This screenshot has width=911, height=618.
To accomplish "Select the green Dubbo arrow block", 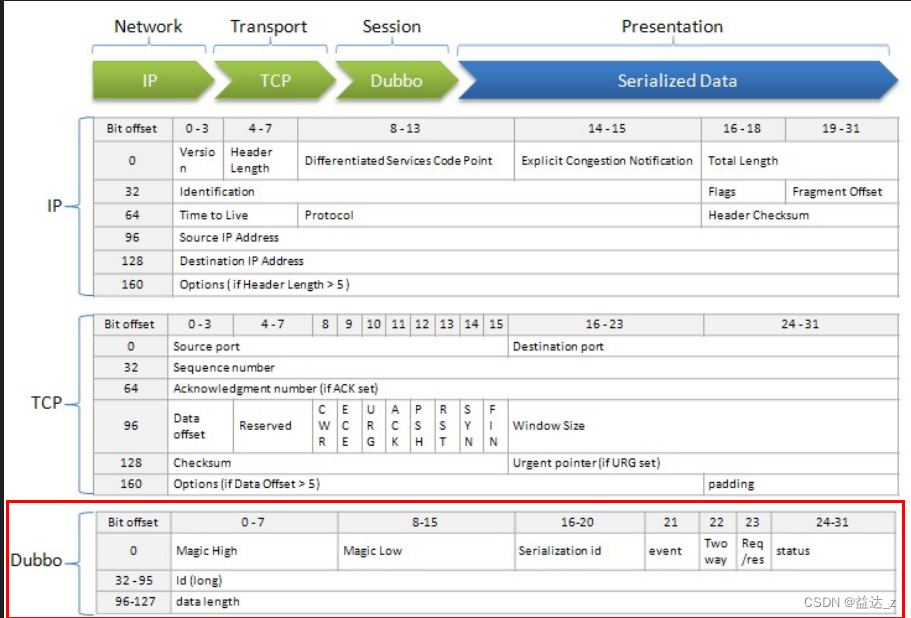I will tap(396, 80).
